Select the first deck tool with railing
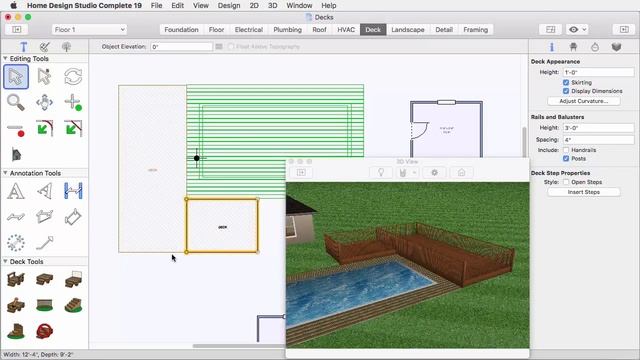640x360 pixels. click(16, 280)
